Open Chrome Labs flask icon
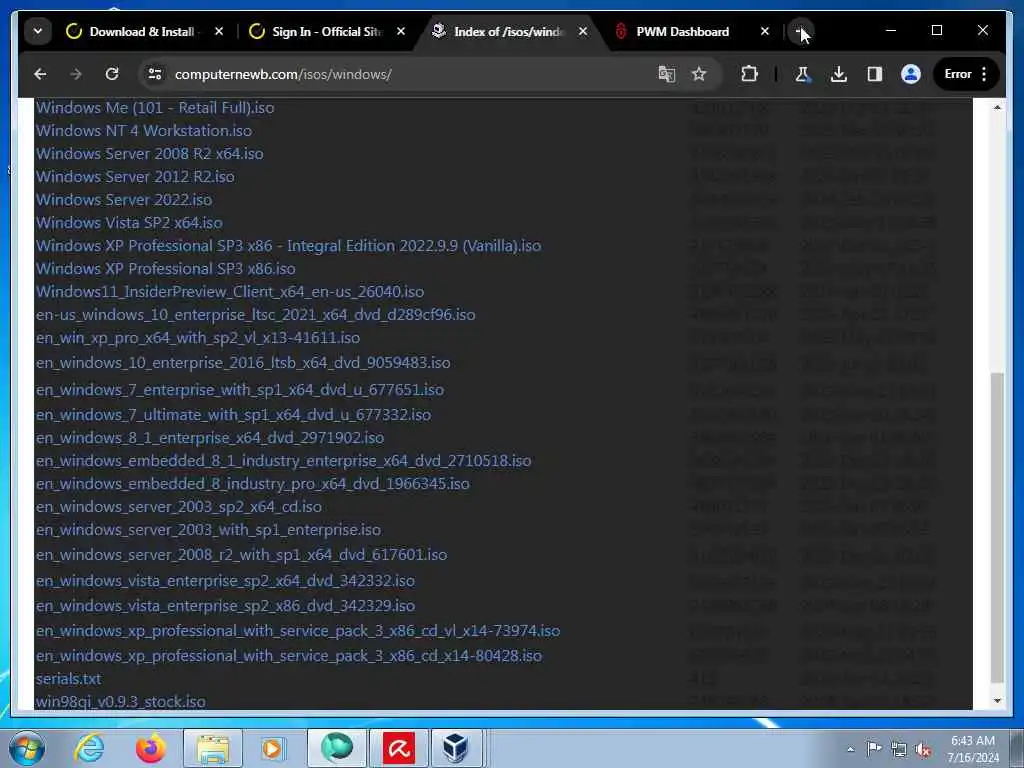The width and height of the screenshot is (1024, 768). (803, 74)
